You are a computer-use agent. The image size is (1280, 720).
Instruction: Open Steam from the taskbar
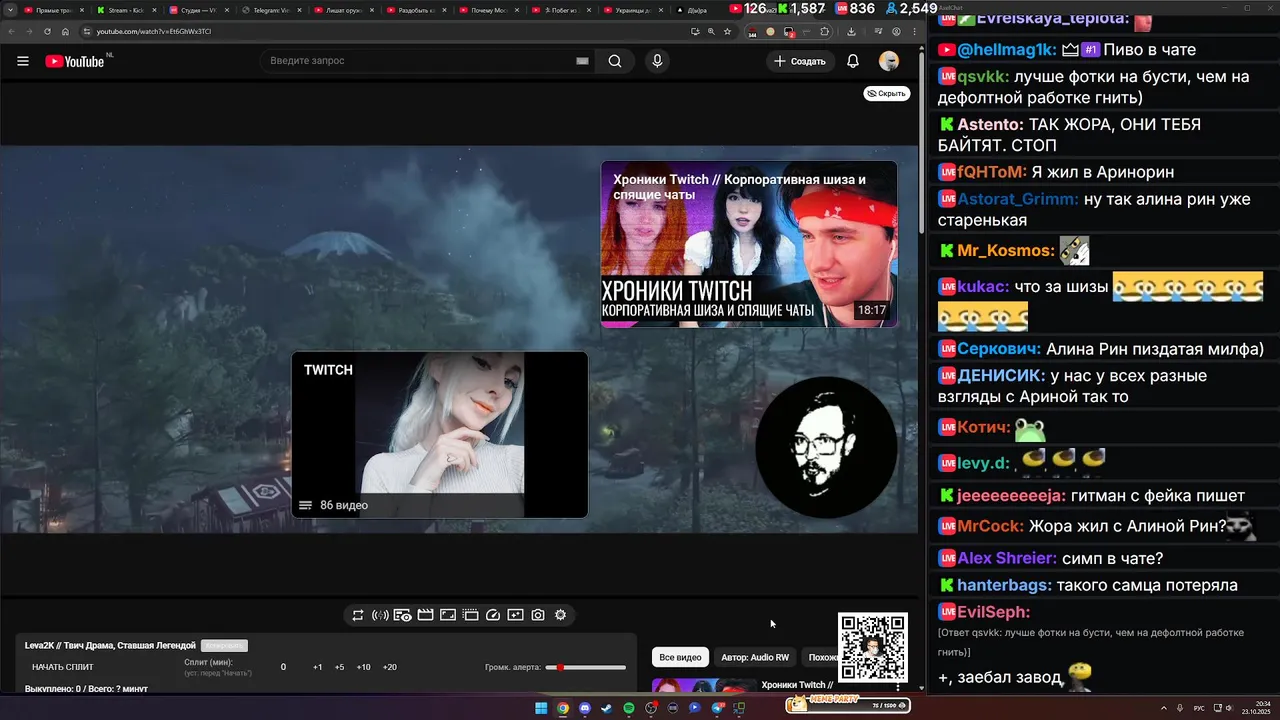(x=607, y=708)
